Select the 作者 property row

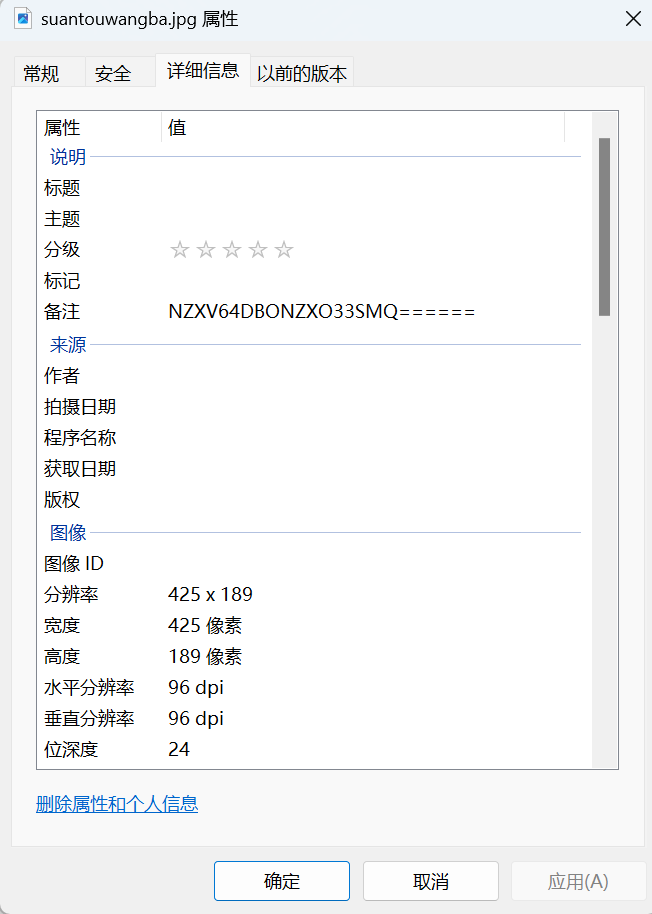312,375
